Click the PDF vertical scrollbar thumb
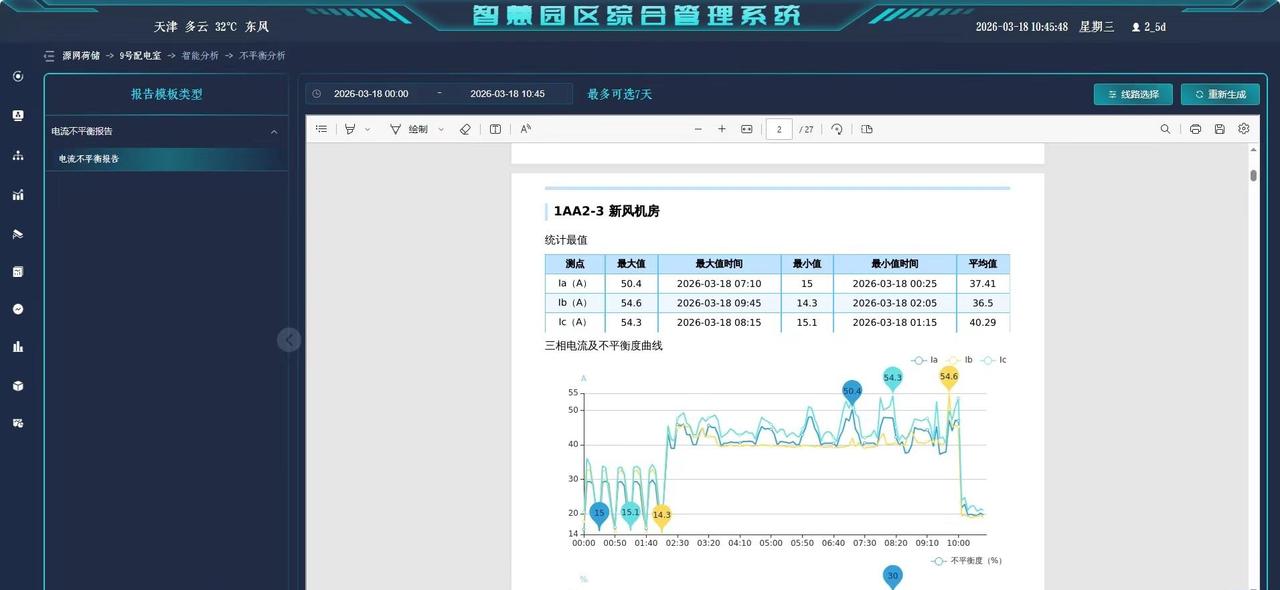The image size is (1280, 590). pos(1253,176)
